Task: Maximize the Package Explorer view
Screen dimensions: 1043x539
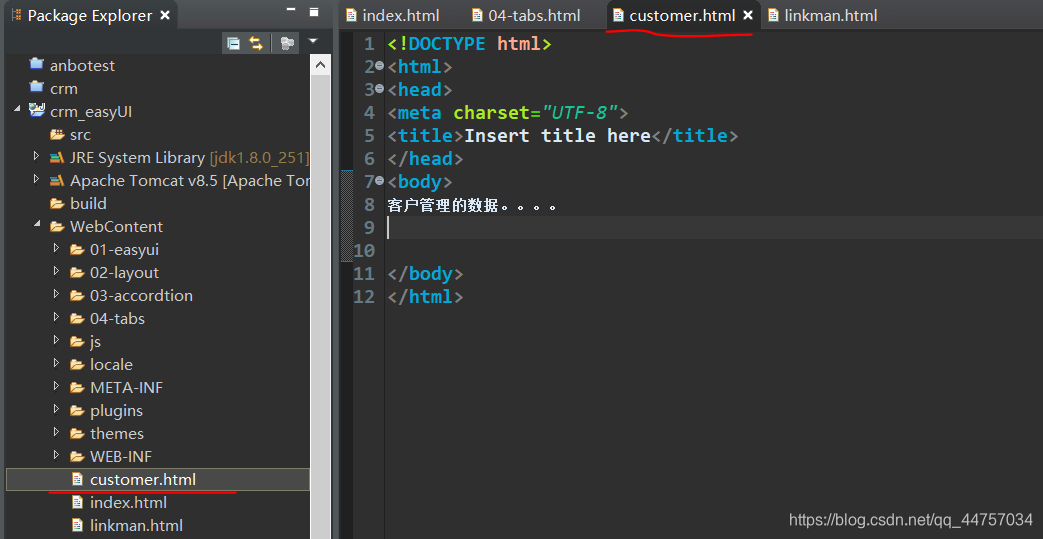Action: 314,11
